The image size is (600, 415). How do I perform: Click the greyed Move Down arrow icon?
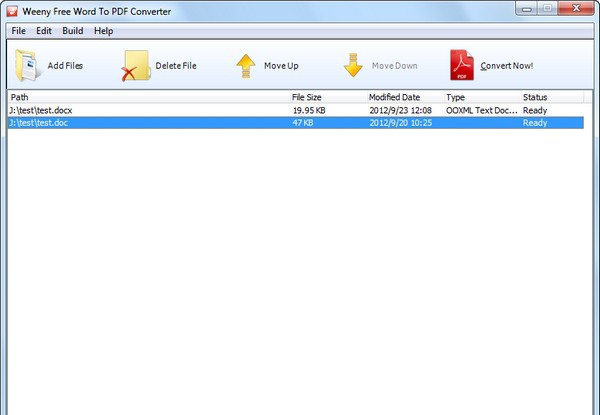(x=353, y=65)
